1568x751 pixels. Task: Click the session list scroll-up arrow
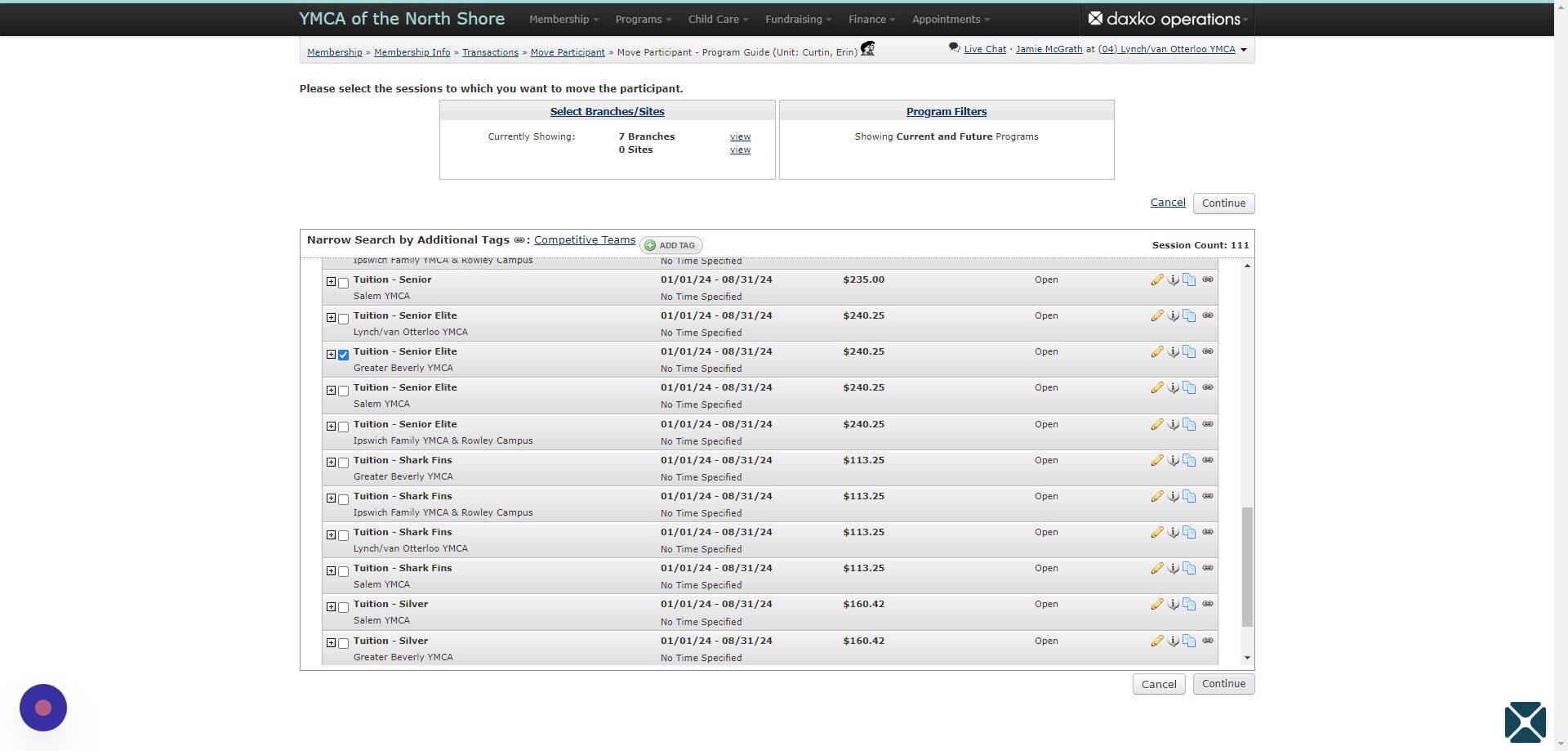click(1247, 266)
